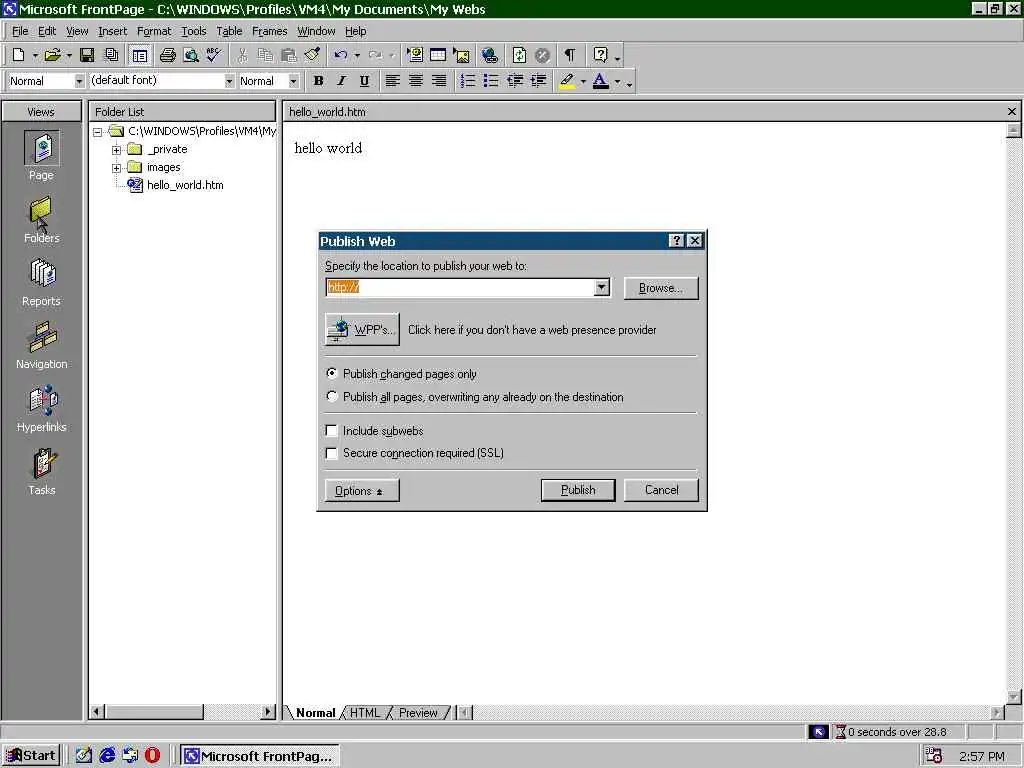Open the Reports view

point(41,283)
